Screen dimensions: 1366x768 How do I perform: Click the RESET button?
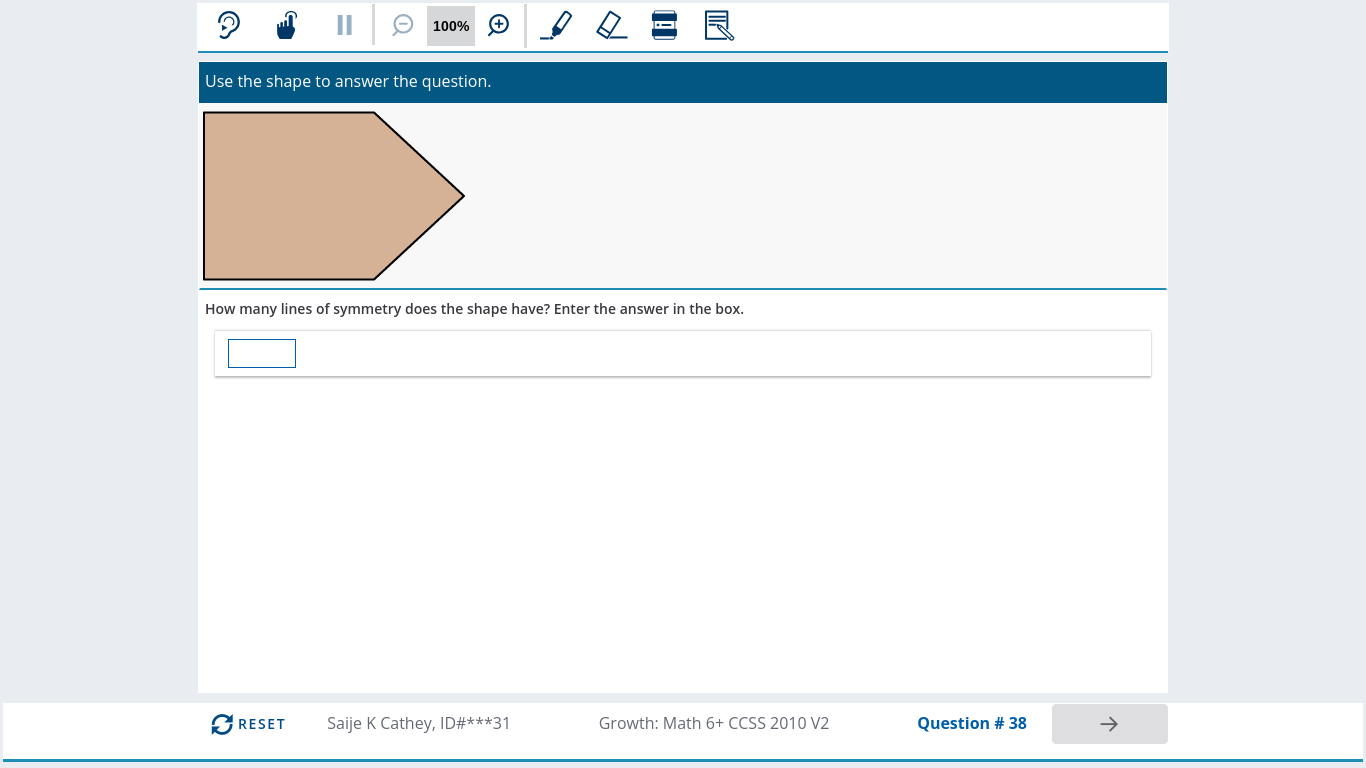tap(248, 724)
